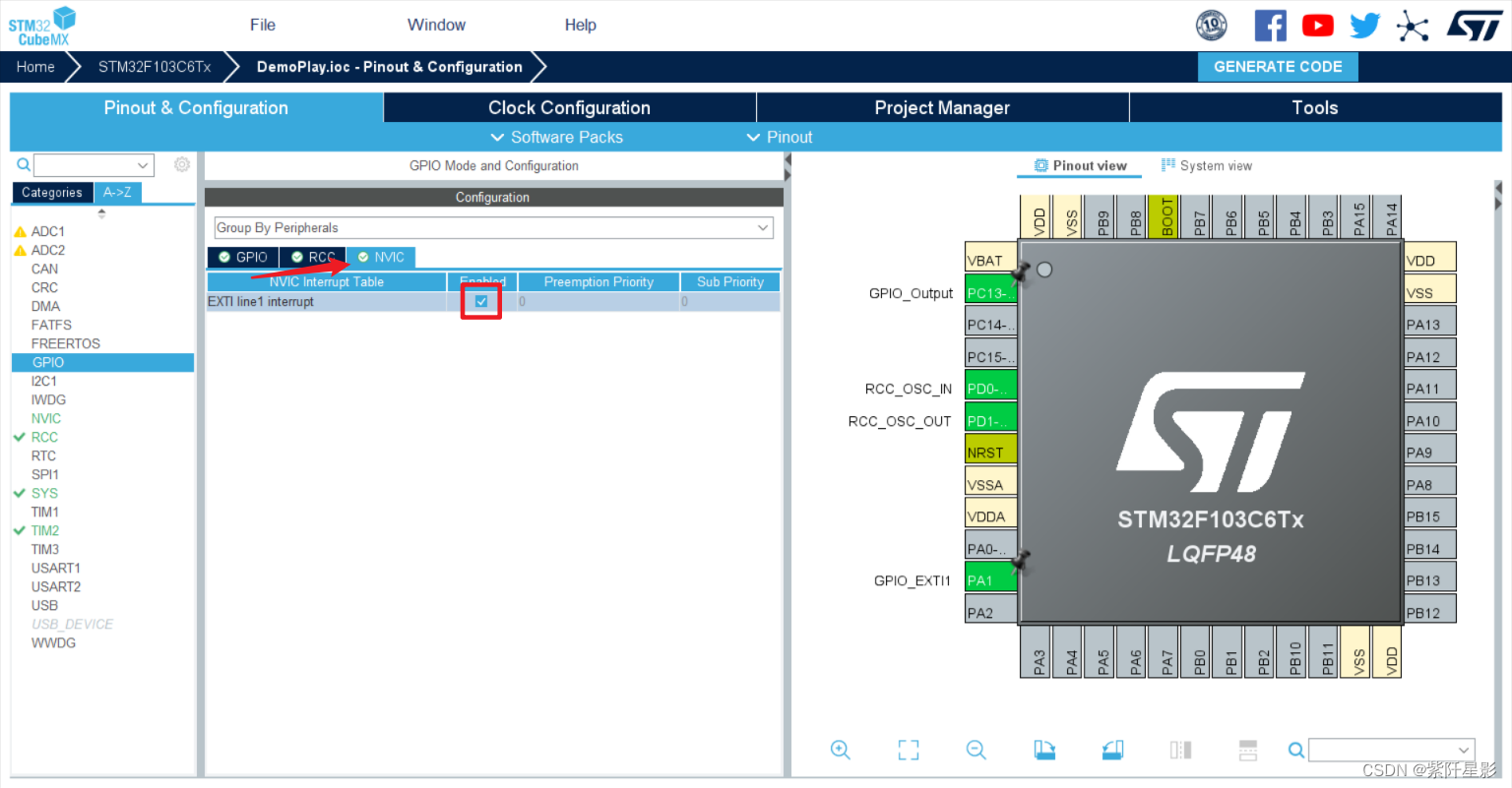Image resolution: width=1512 pixels, height=788 pixels.
Task: Open the Group By Peripherals dropdown
Action: (x=764, y=227)
